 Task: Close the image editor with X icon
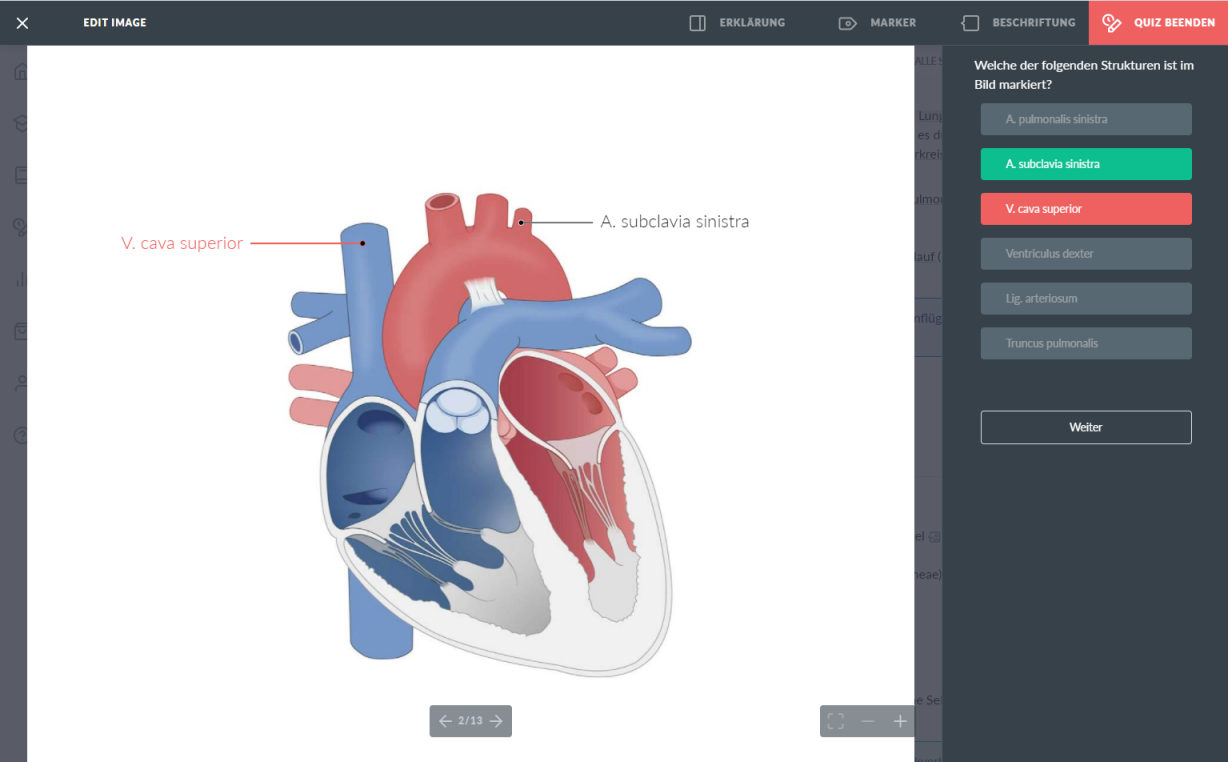pos(22,23)
